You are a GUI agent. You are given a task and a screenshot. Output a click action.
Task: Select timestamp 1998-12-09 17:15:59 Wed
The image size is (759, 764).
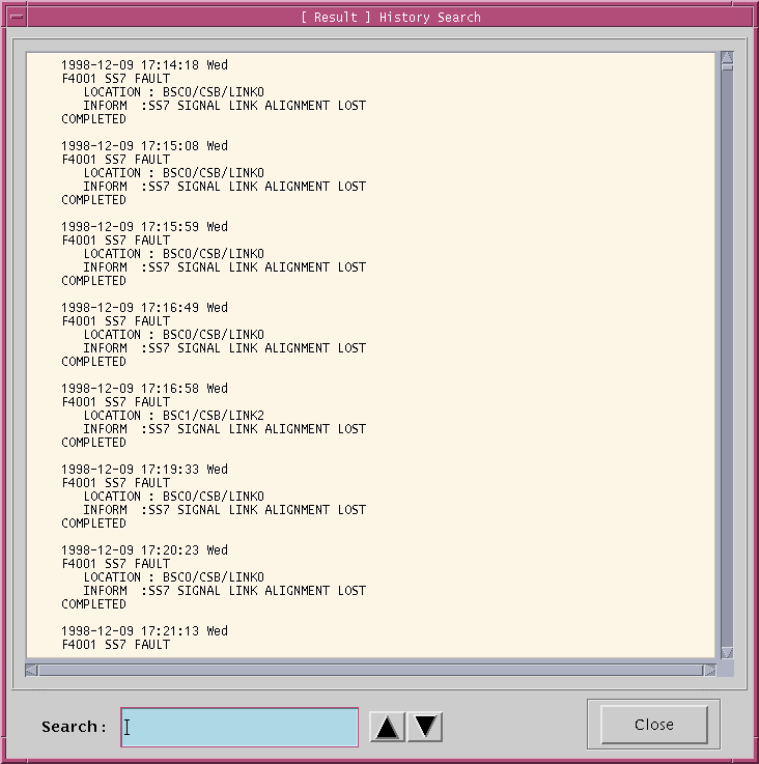[144, 227]
